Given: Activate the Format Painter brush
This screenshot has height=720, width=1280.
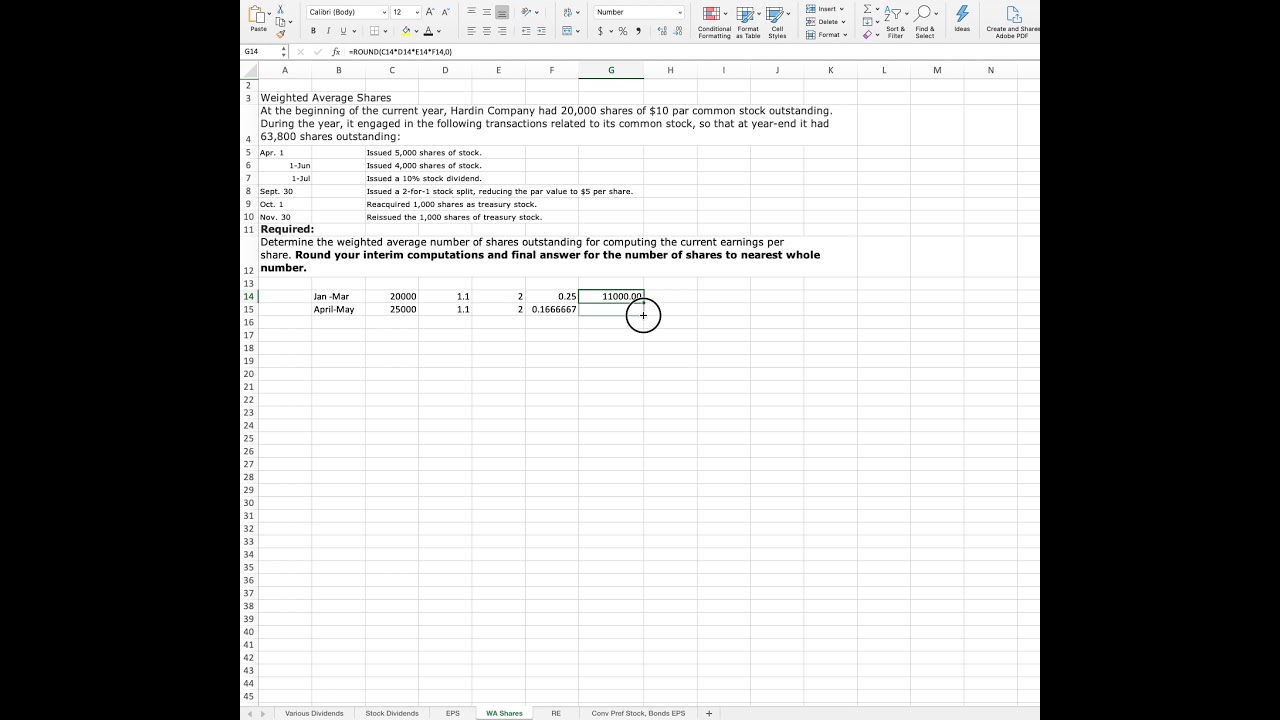Looking at the screenshot, I should click(280, 34).
